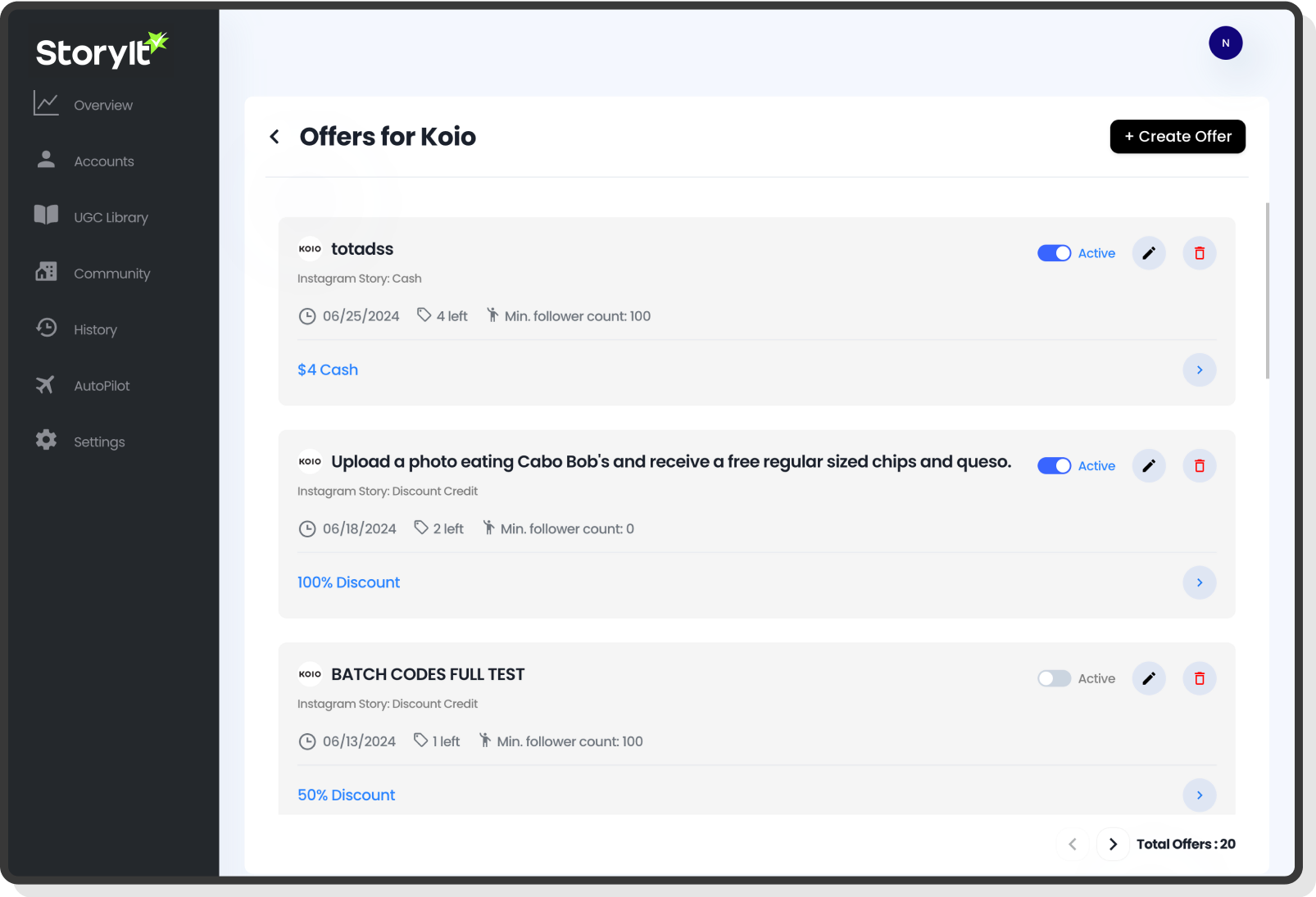This screenshot has width=1316, height=897.
Task: Click the Create Offer button
Action: 1177,137
